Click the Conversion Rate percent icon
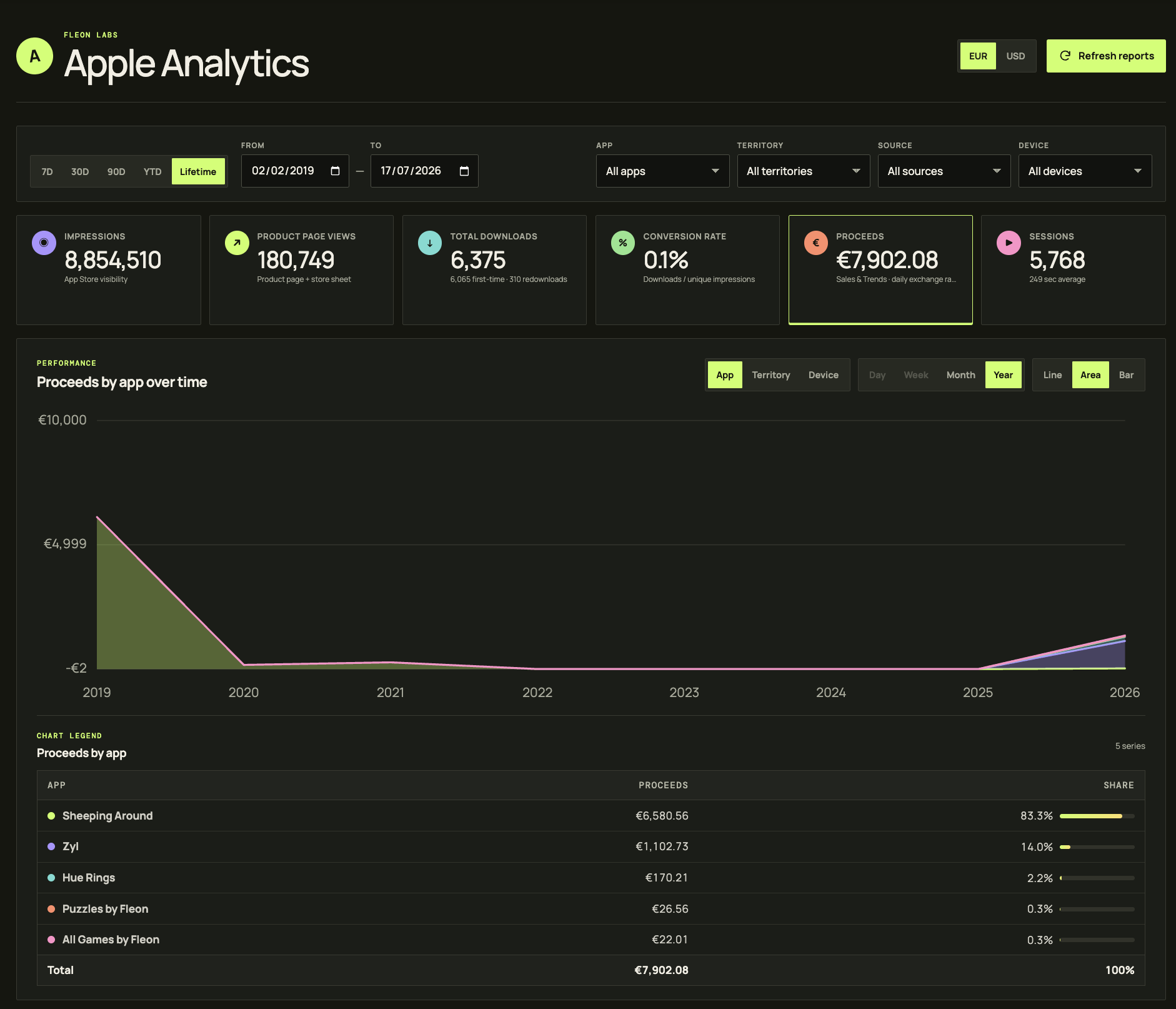This screenshot has height=1009, width=1176. pyautogui.click(x=623, y=243)
